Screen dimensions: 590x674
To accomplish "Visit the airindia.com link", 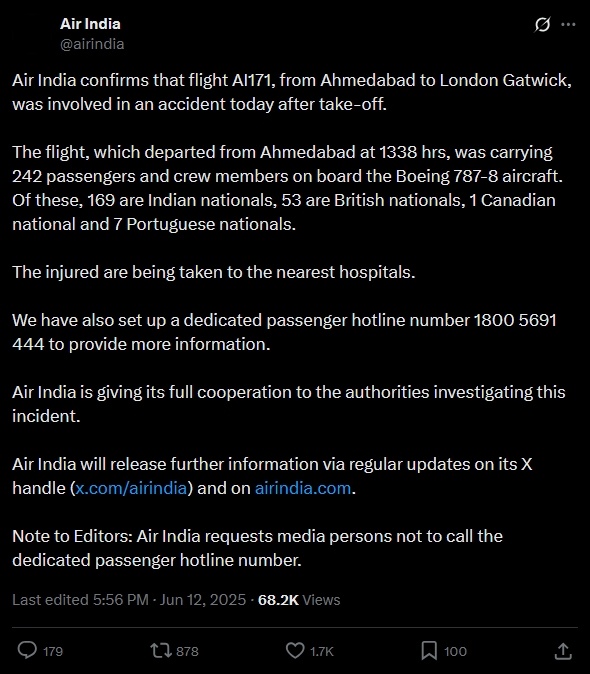I will [x=303, y=488].
